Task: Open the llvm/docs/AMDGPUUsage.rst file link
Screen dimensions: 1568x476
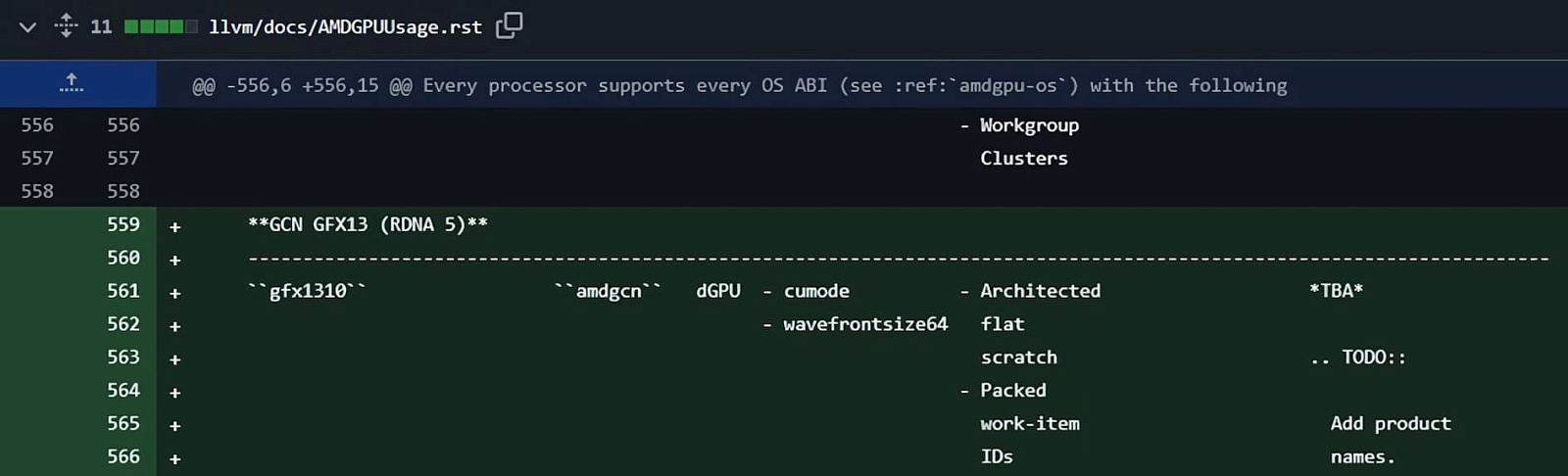Action: pyautogui.click(x=345, y=26)
